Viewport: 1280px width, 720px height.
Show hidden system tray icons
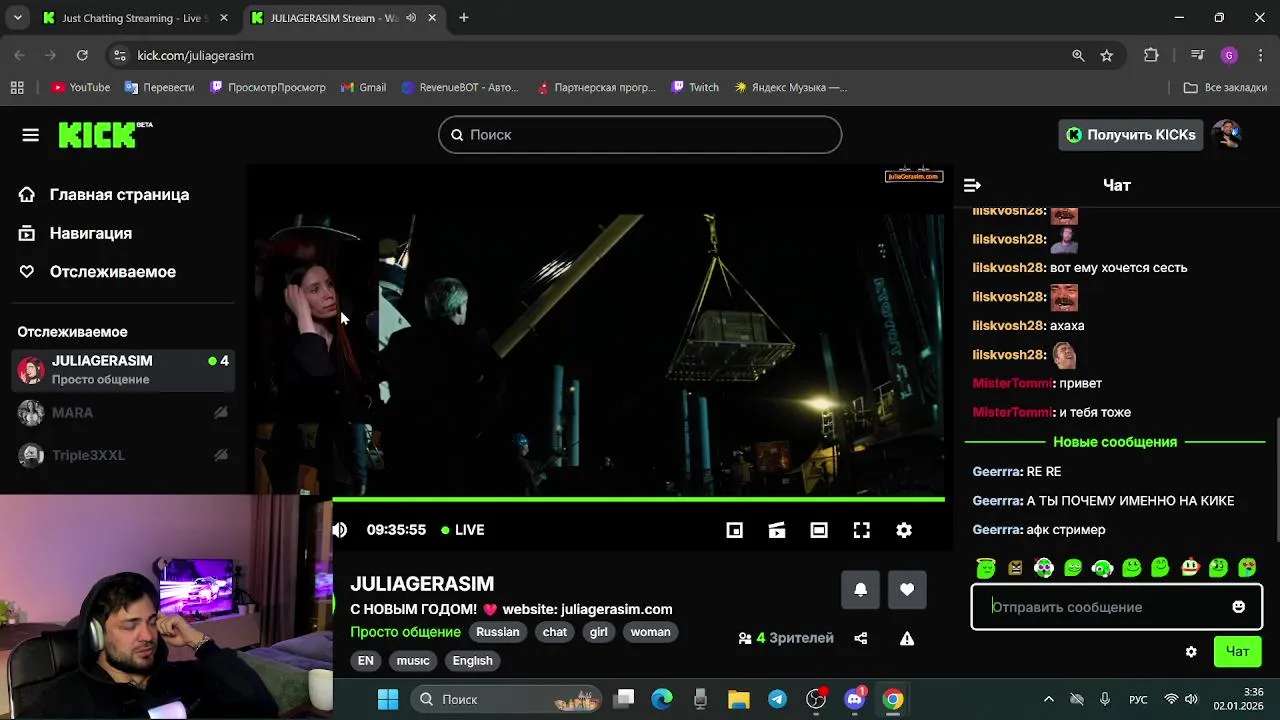(x=1048, y=700)
